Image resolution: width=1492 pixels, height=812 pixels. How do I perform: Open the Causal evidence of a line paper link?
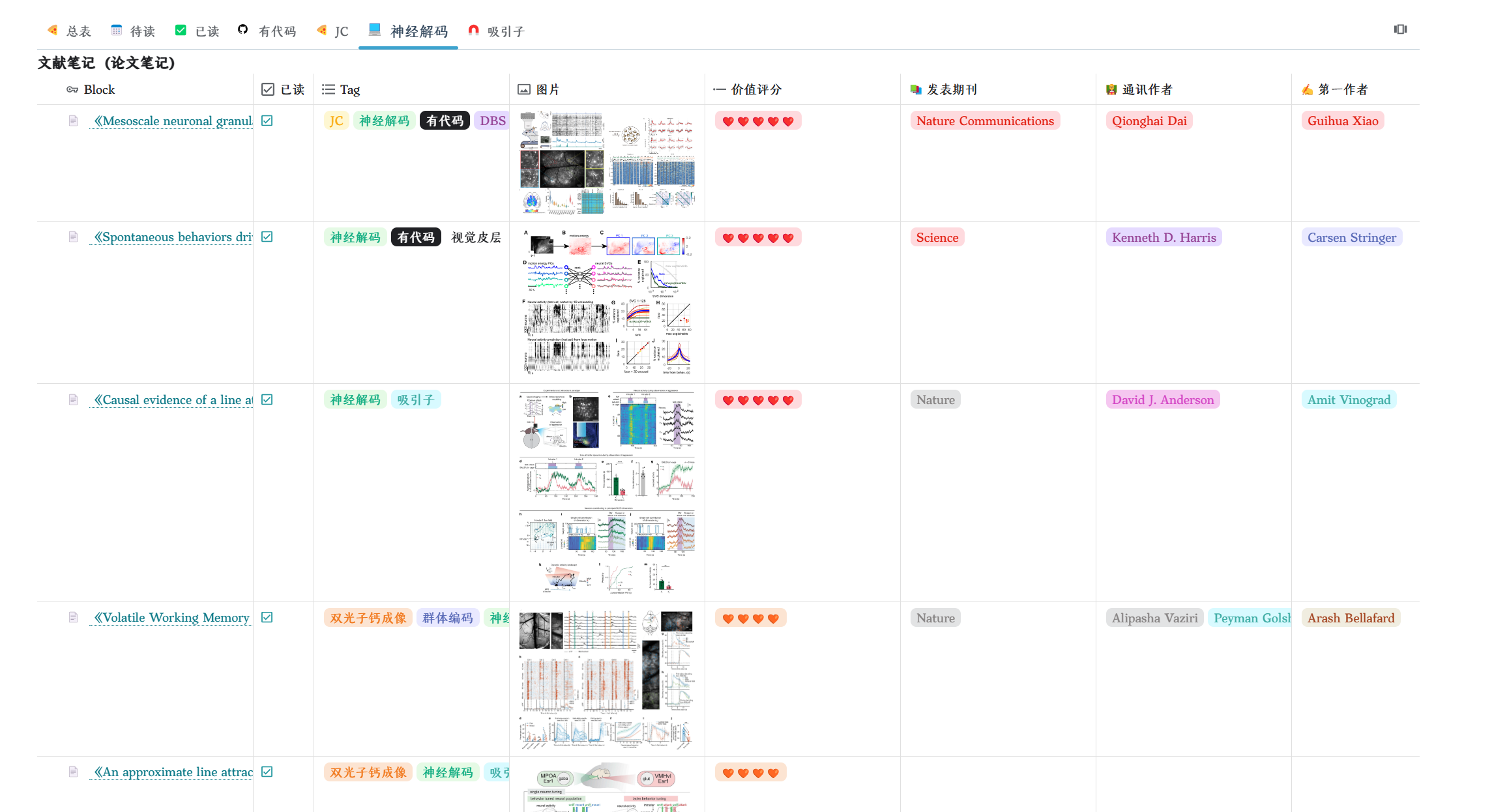173,399
